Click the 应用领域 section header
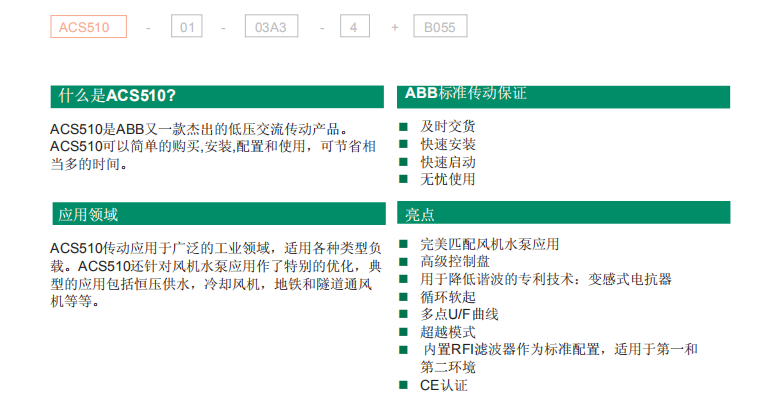Image resolution: width=780 pixels, height=403 pixels. point(219,214)
